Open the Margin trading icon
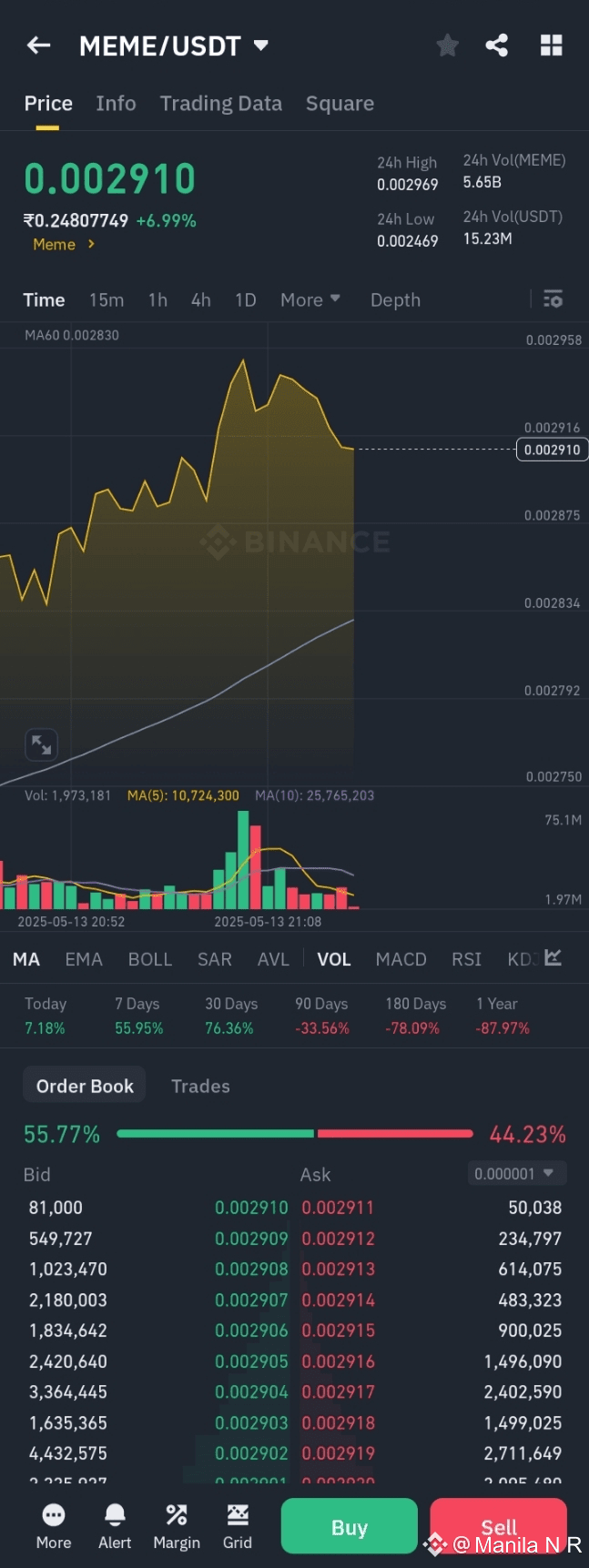Screen dimensions: 589x1568 177,1525
